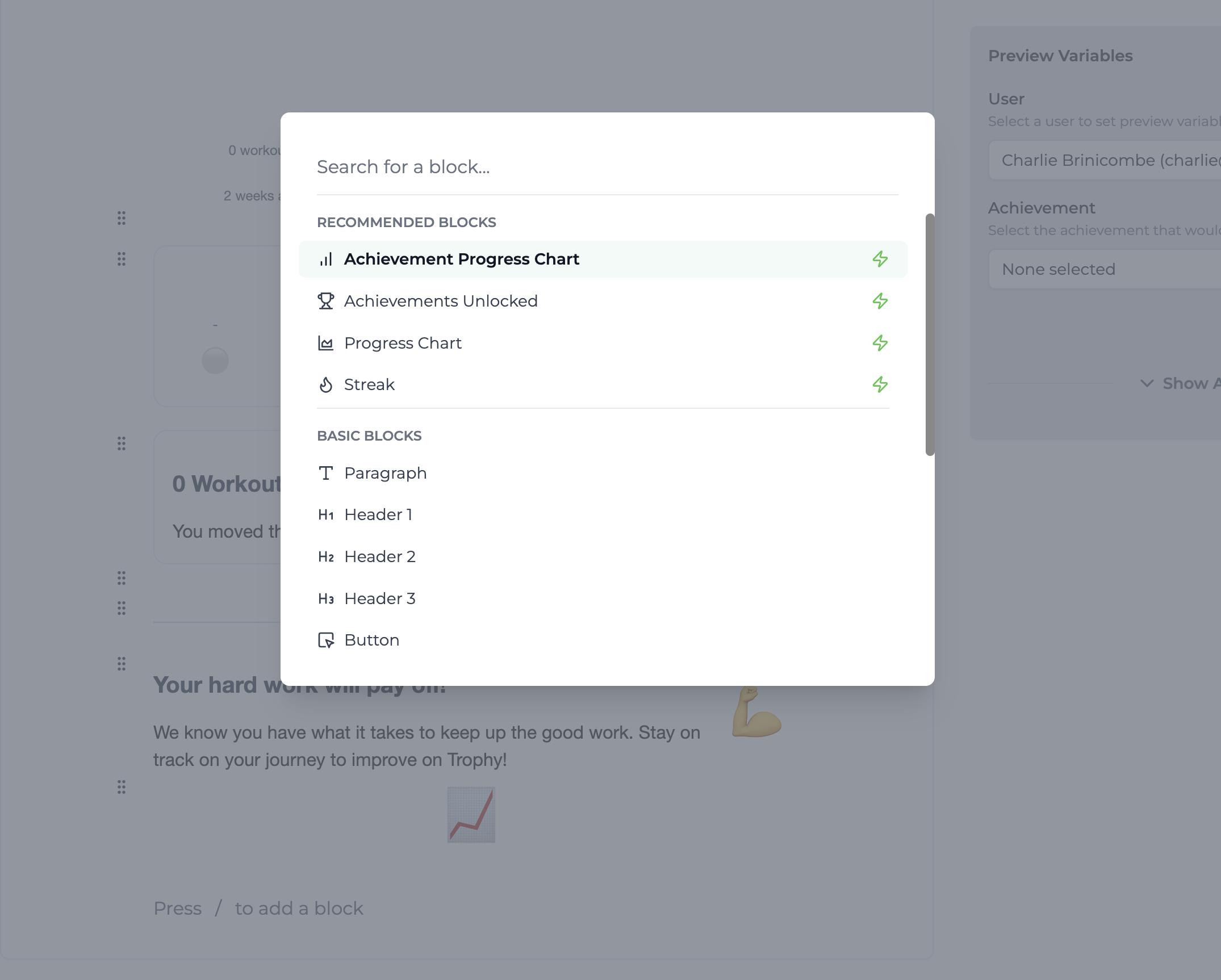Click the H1 icon for Header 1

[326, 515]
